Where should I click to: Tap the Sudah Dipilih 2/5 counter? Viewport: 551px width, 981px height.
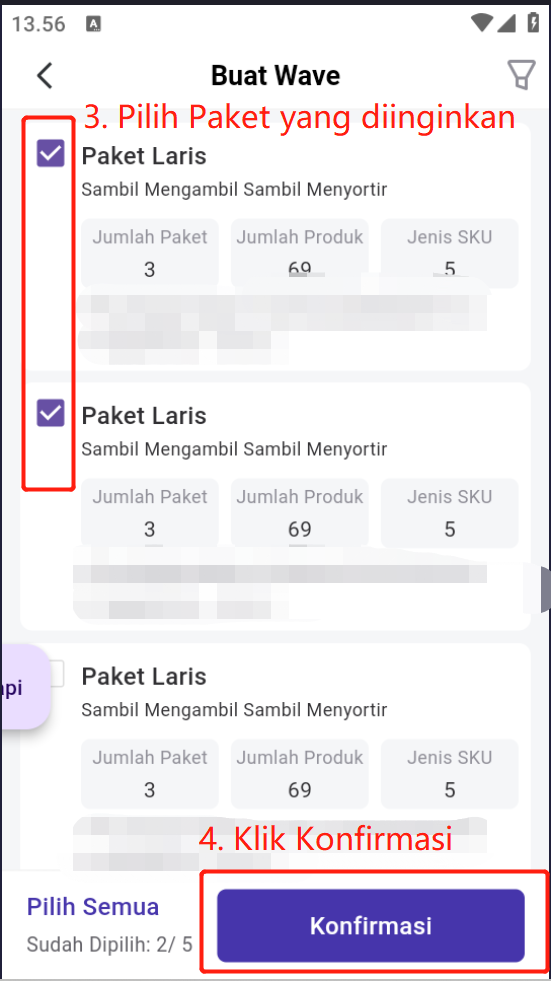(x=109, y=944)
